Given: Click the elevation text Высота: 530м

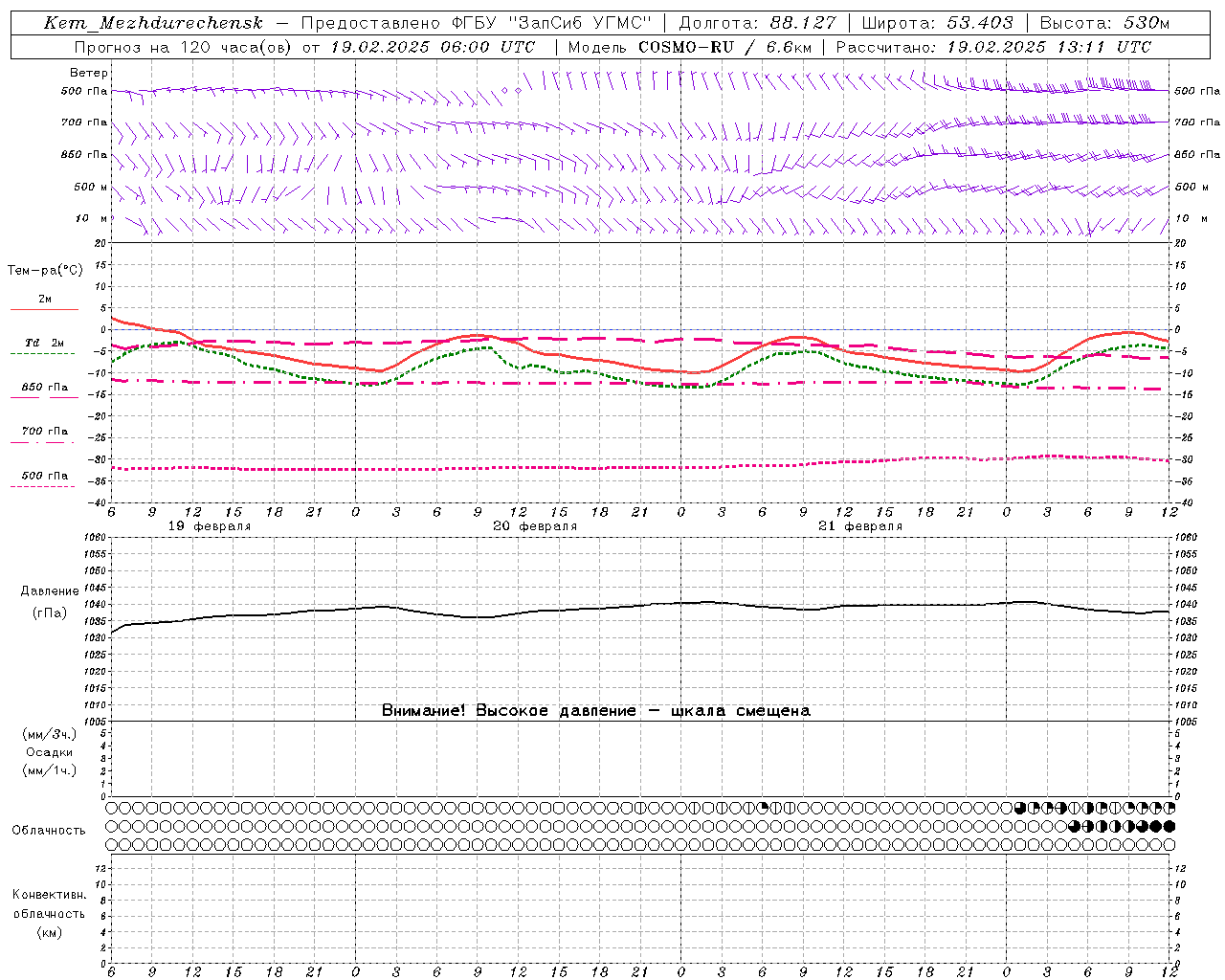Looking at the screenshot, I should click(x=1104, y=23).
